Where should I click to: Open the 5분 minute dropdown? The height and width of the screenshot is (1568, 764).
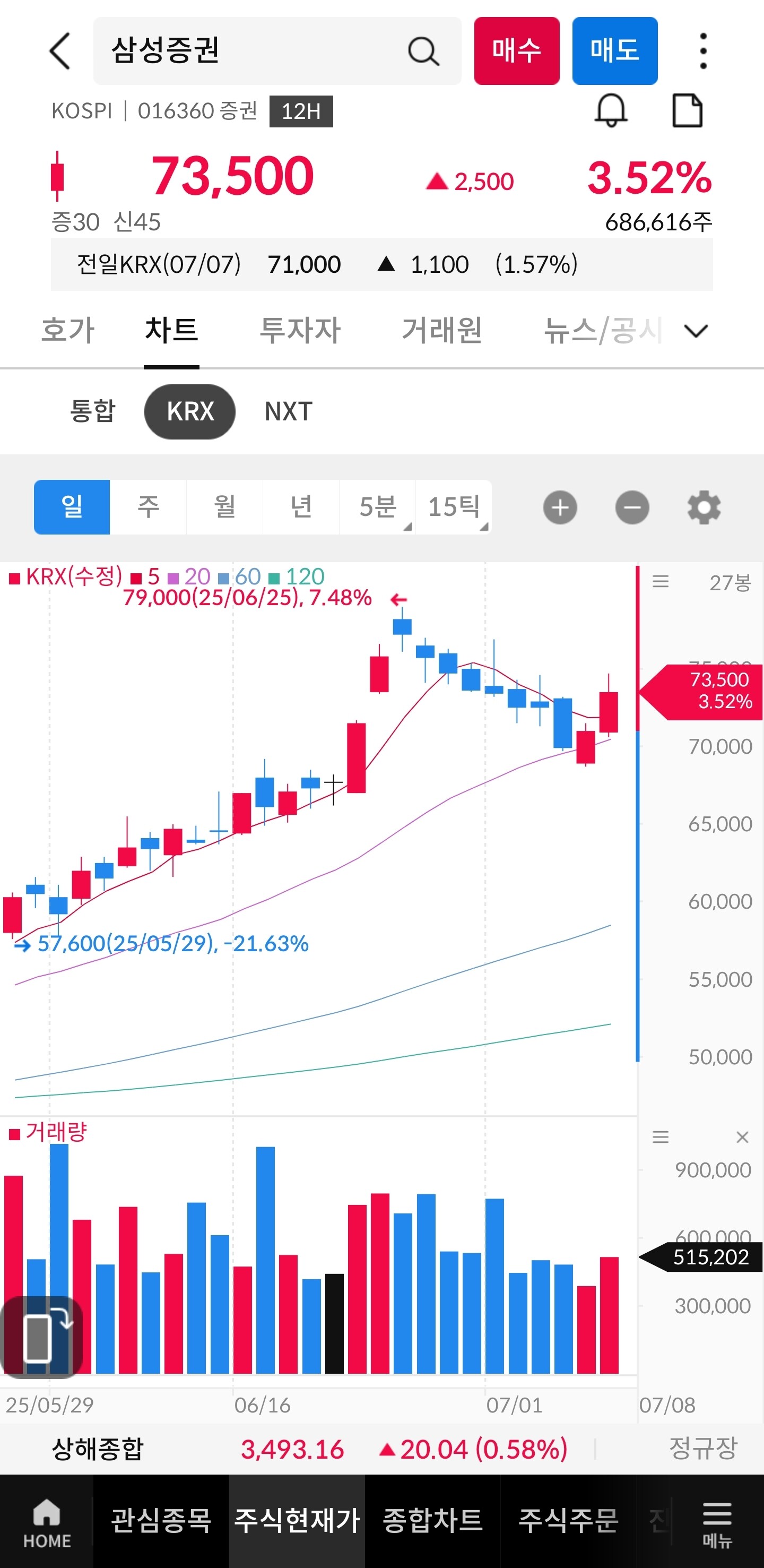click(377, 506)
